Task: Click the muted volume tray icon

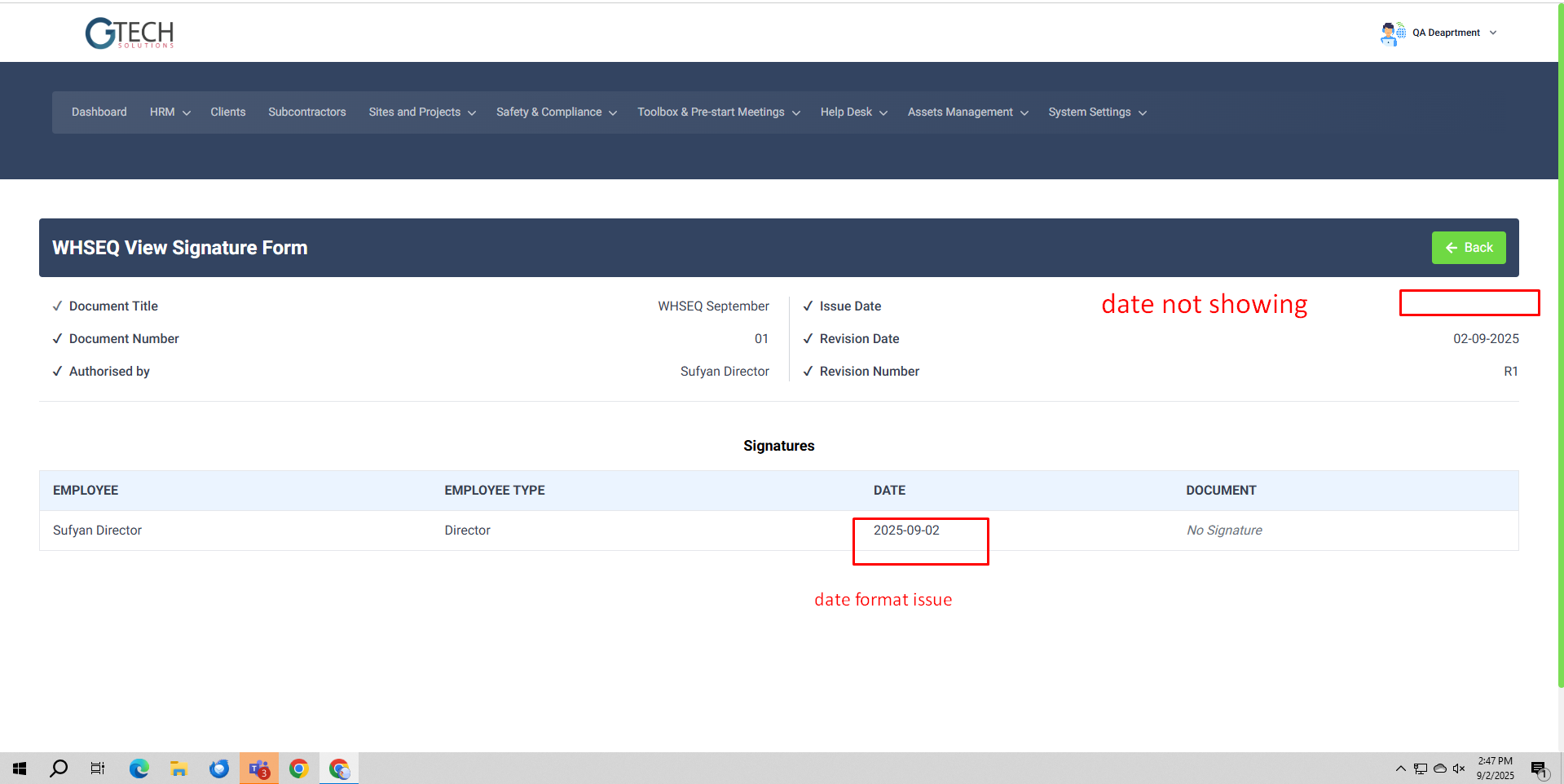Action: click(1459, 769)
